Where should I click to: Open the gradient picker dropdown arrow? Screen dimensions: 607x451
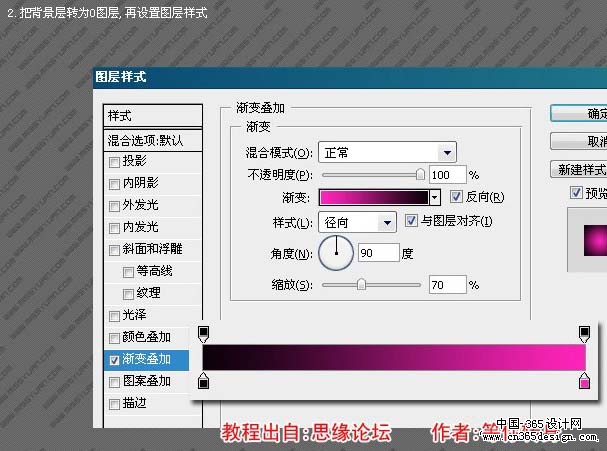[x=435, y=197]
